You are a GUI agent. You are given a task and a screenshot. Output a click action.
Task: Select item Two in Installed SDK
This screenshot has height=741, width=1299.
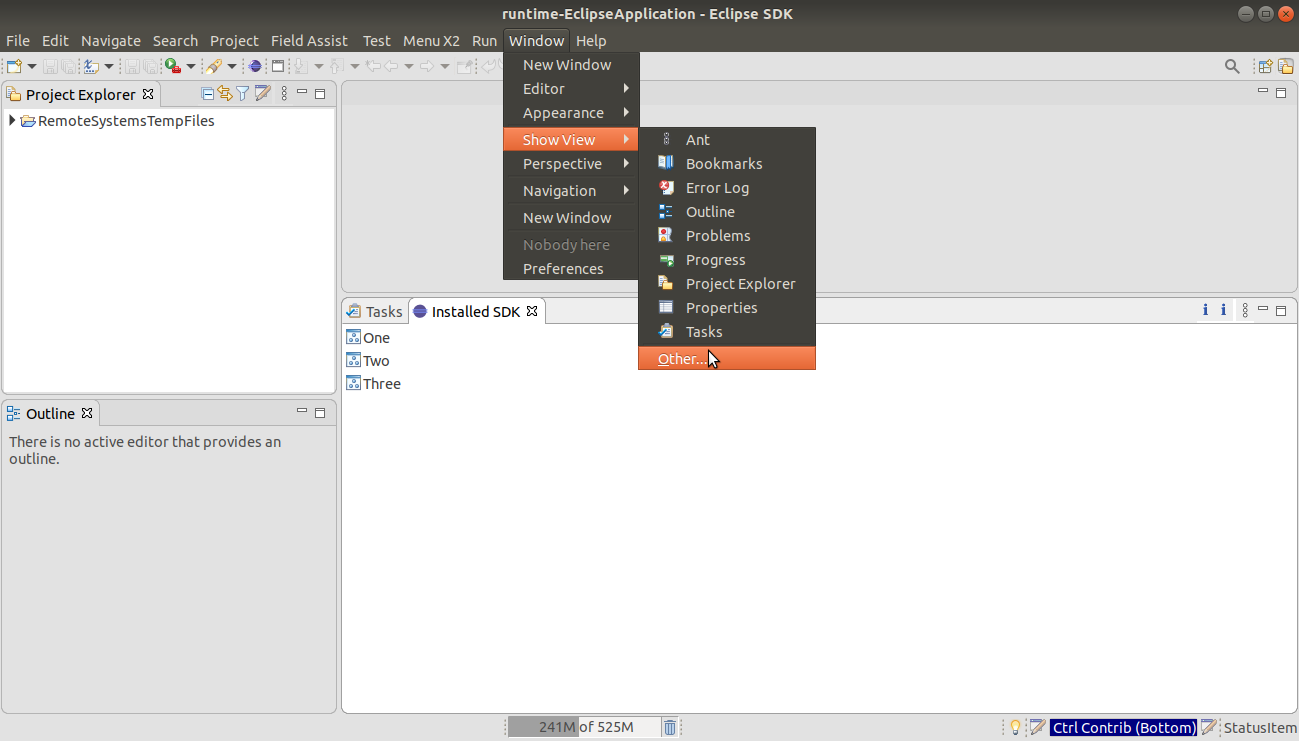(368, 361)
